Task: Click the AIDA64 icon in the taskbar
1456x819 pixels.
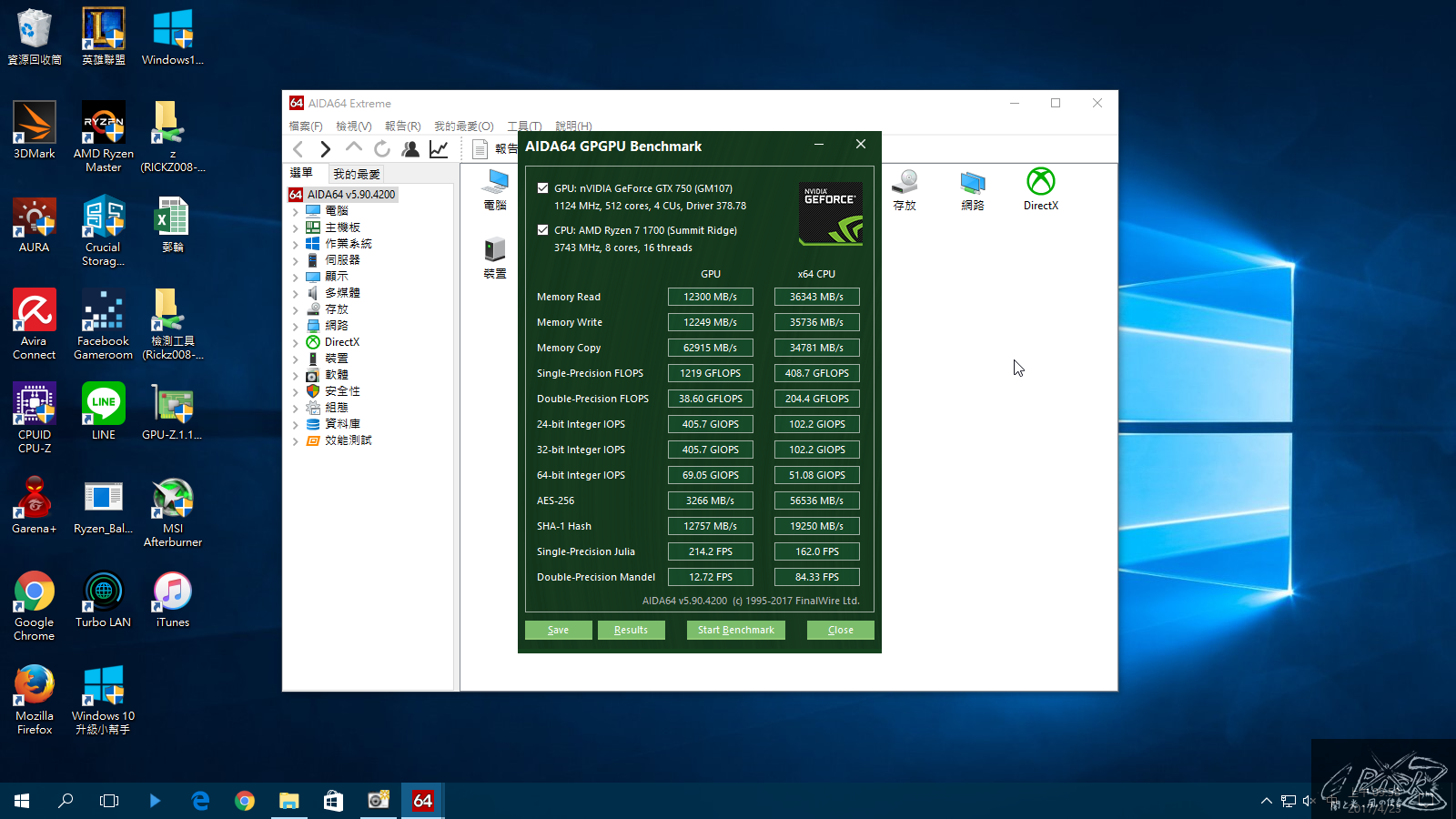Action: click(x=423, y=801)
